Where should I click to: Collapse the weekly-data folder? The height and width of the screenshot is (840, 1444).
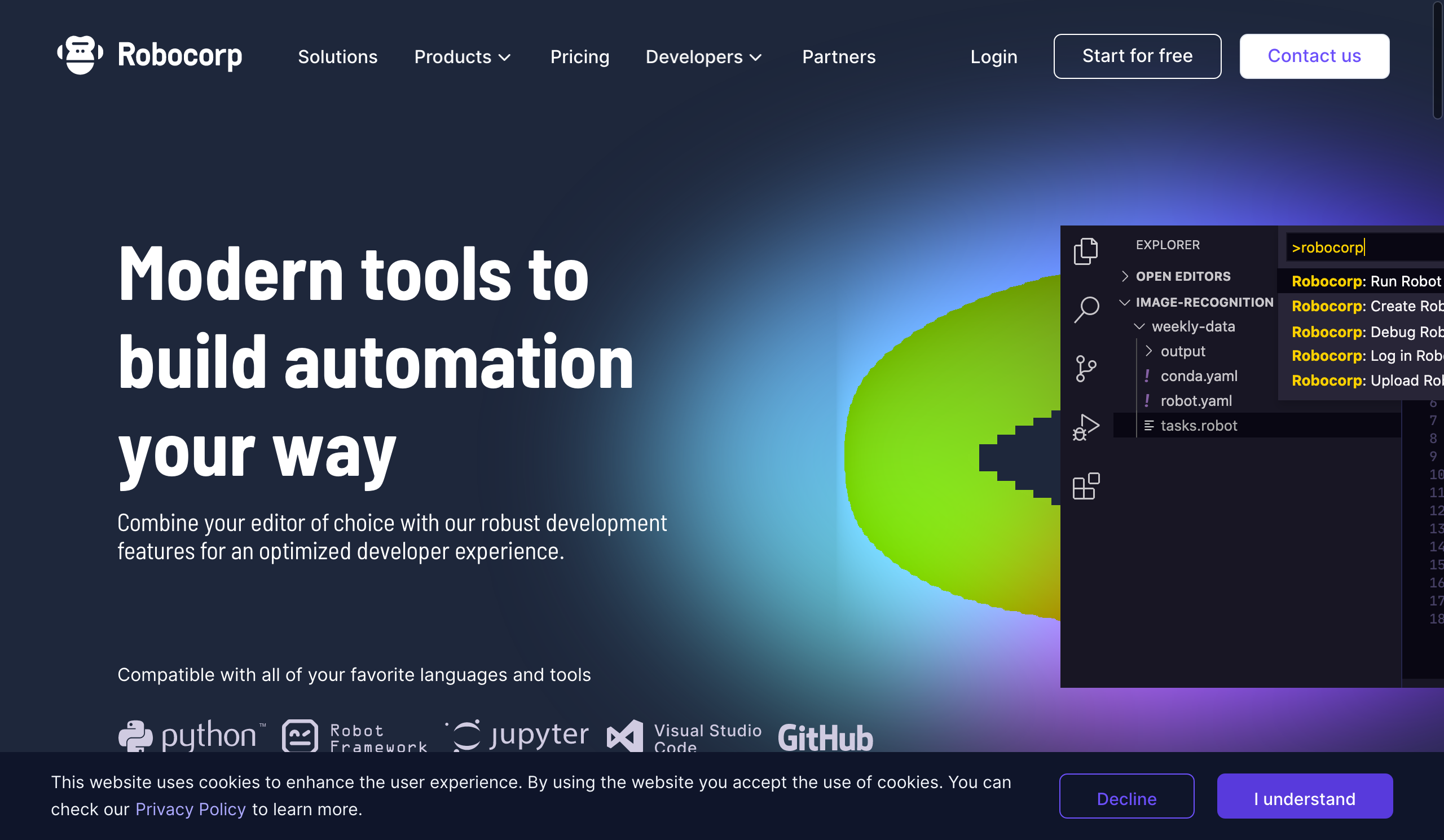[1139, 326]
